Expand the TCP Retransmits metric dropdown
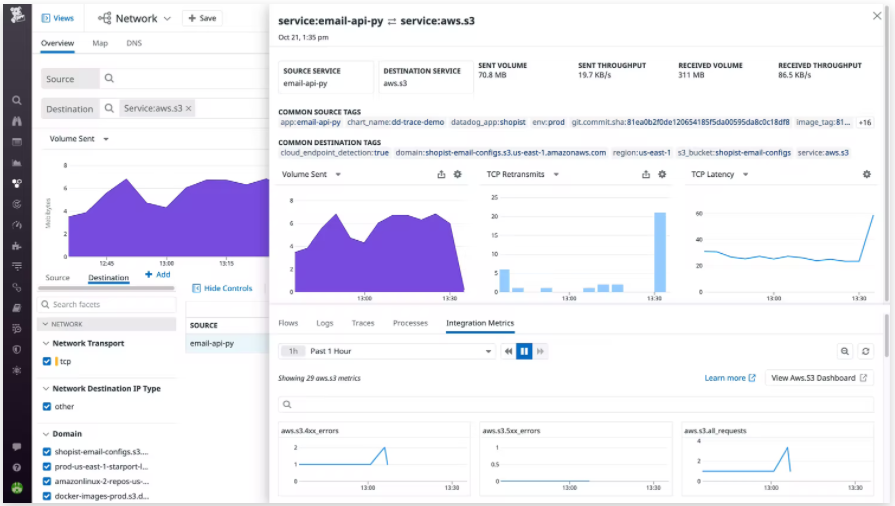Viewport: 895px width, 506px height. pos(556,174)
